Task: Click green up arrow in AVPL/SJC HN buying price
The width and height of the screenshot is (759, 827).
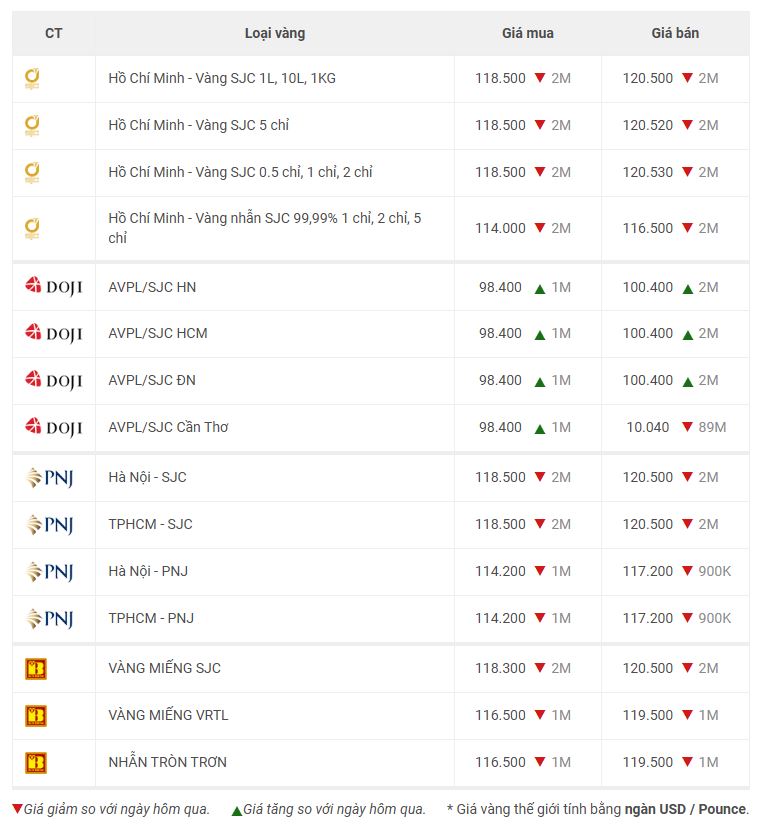Action: point(540,288)
